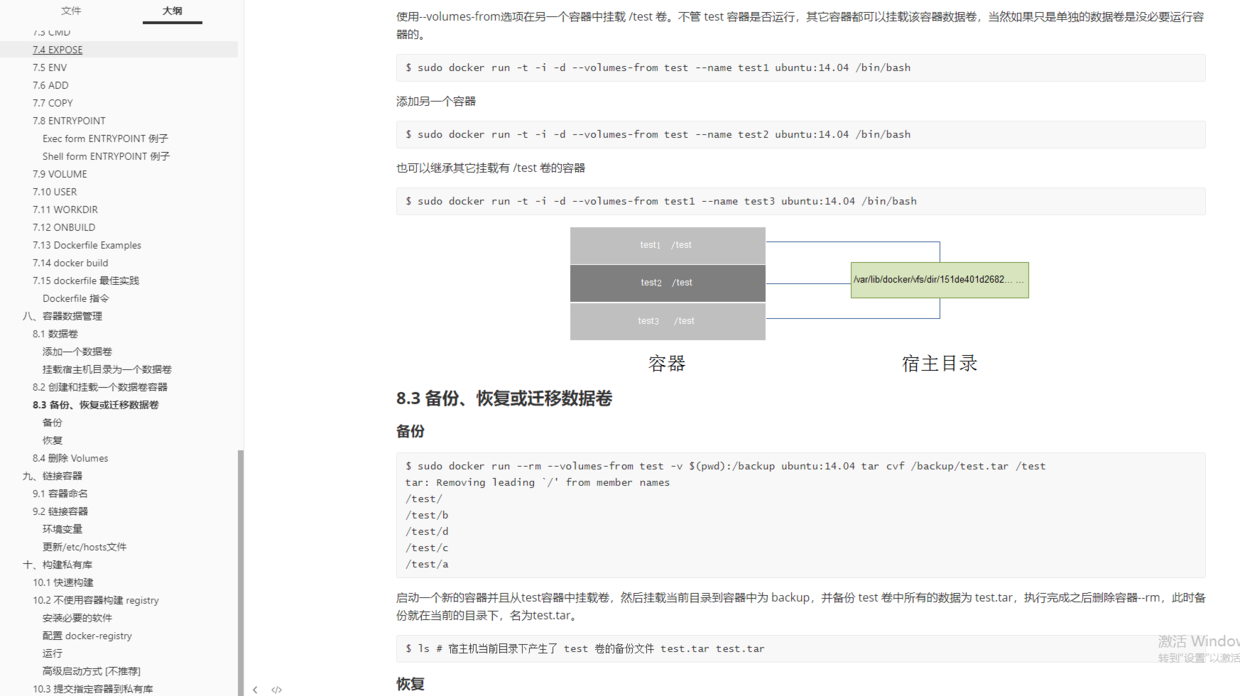Image resolution: width=1240 pixels, height=696 pixels.
Task: Jump to 7.9 VOLUME section
Action: [x=59, y=174]
